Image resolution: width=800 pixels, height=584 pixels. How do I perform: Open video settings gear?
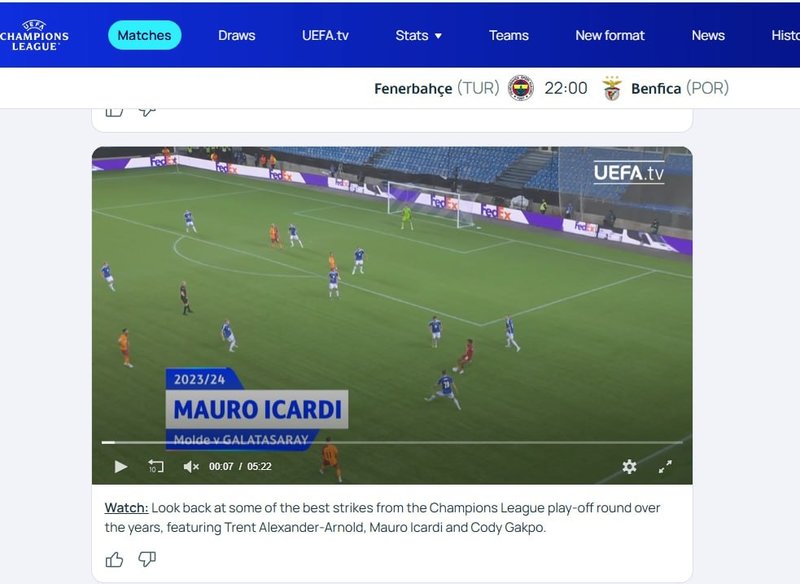629,466
